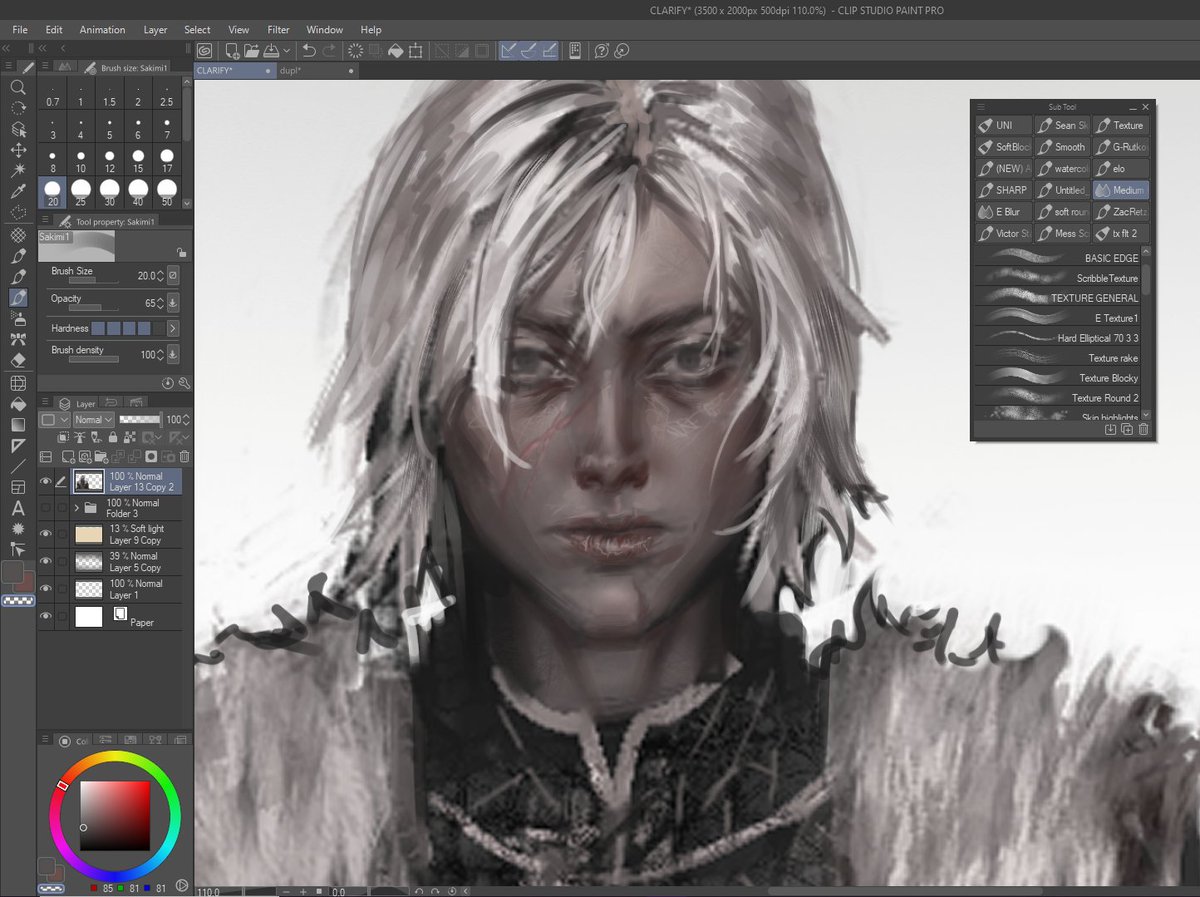The image size is (1200, 897).
Task: Open the Window menu
Action: (325, 30)
